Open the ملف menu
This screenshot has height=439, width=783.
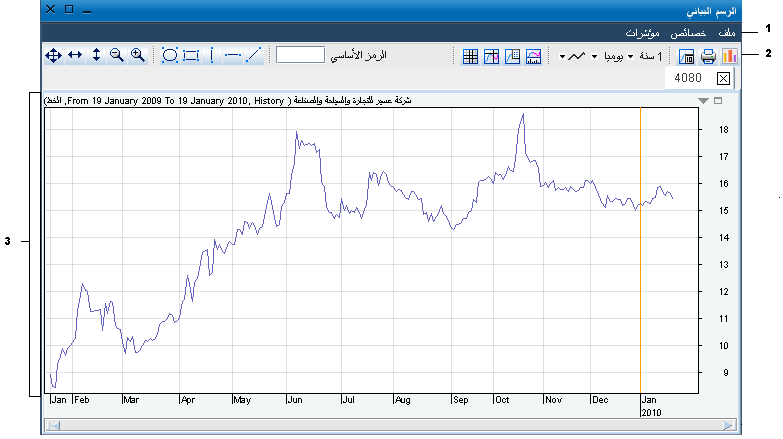[729, 33]
